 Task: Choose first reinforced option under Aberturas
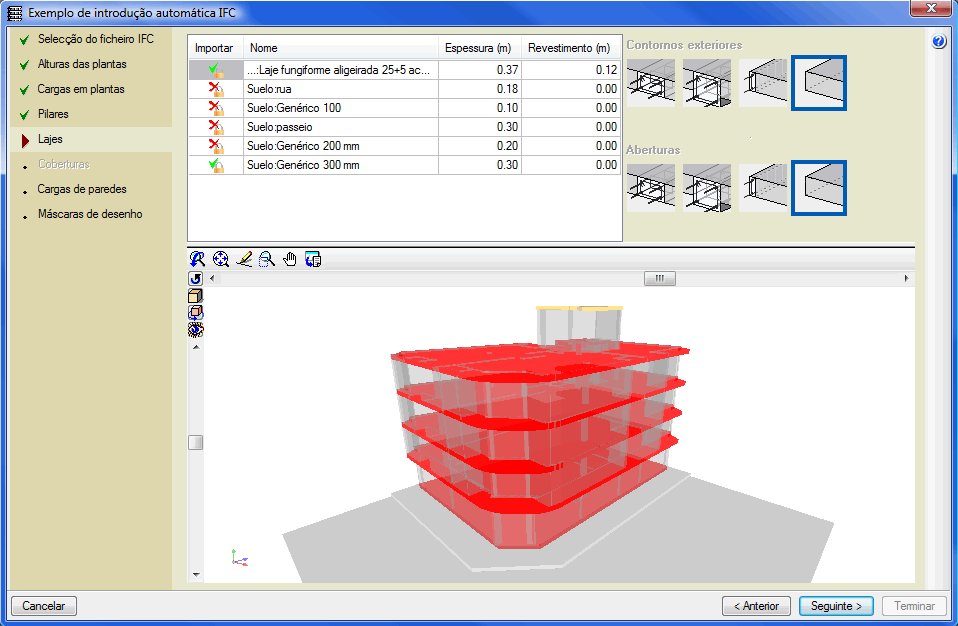[651, 188]
